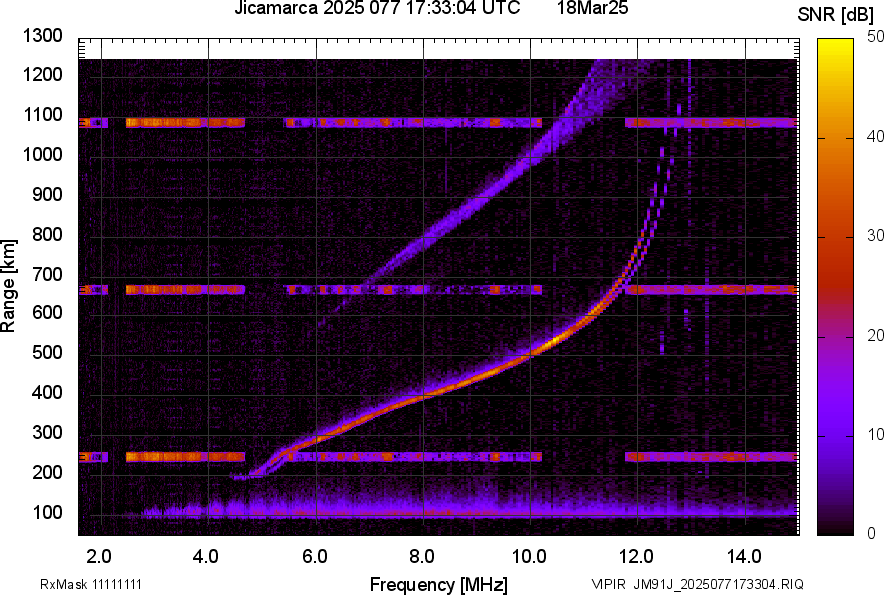Click the 900 range axis value

47,194
